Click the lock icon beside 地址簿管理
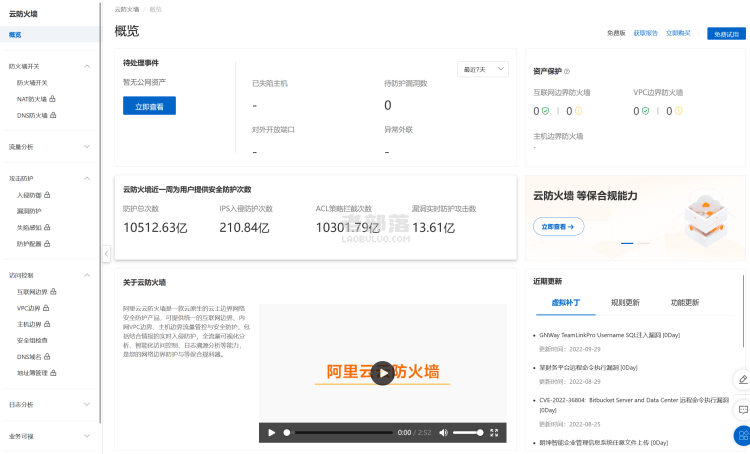750x454 pixels. point(53,373)
